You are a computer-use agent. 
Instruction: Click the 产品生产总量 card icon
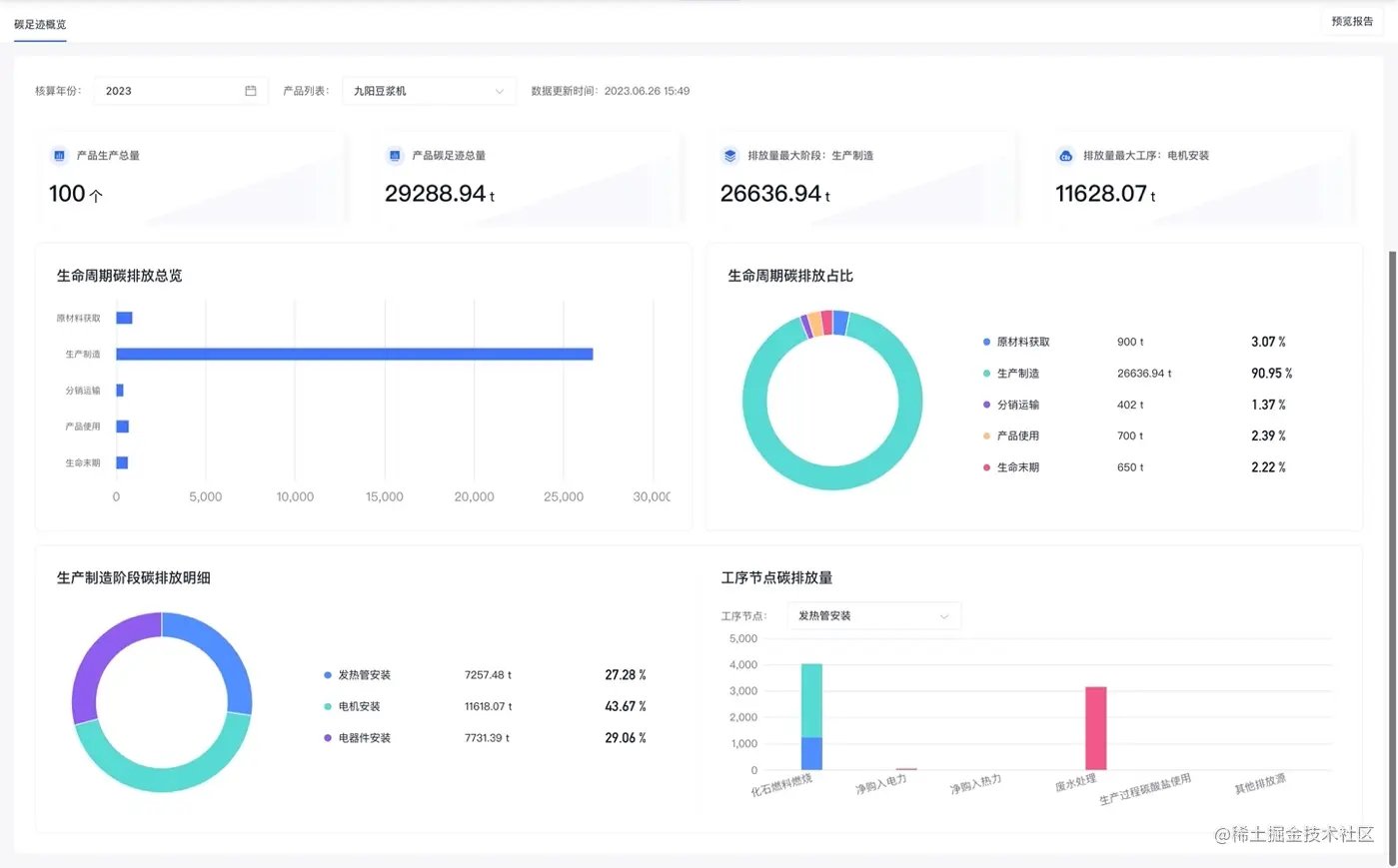coord(59,156)
